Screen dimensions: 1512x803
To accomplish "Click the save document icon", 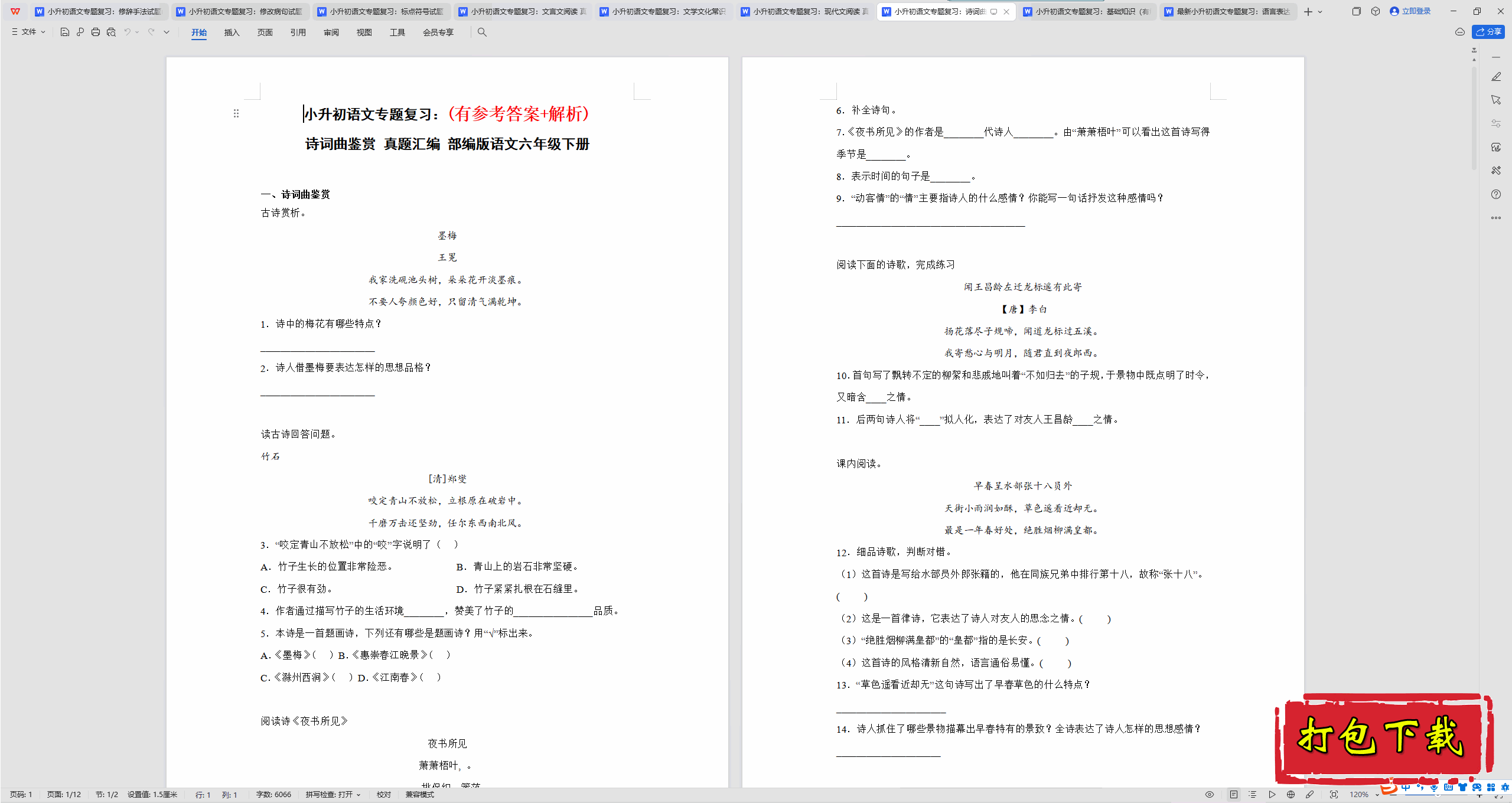I will [65, 32].
